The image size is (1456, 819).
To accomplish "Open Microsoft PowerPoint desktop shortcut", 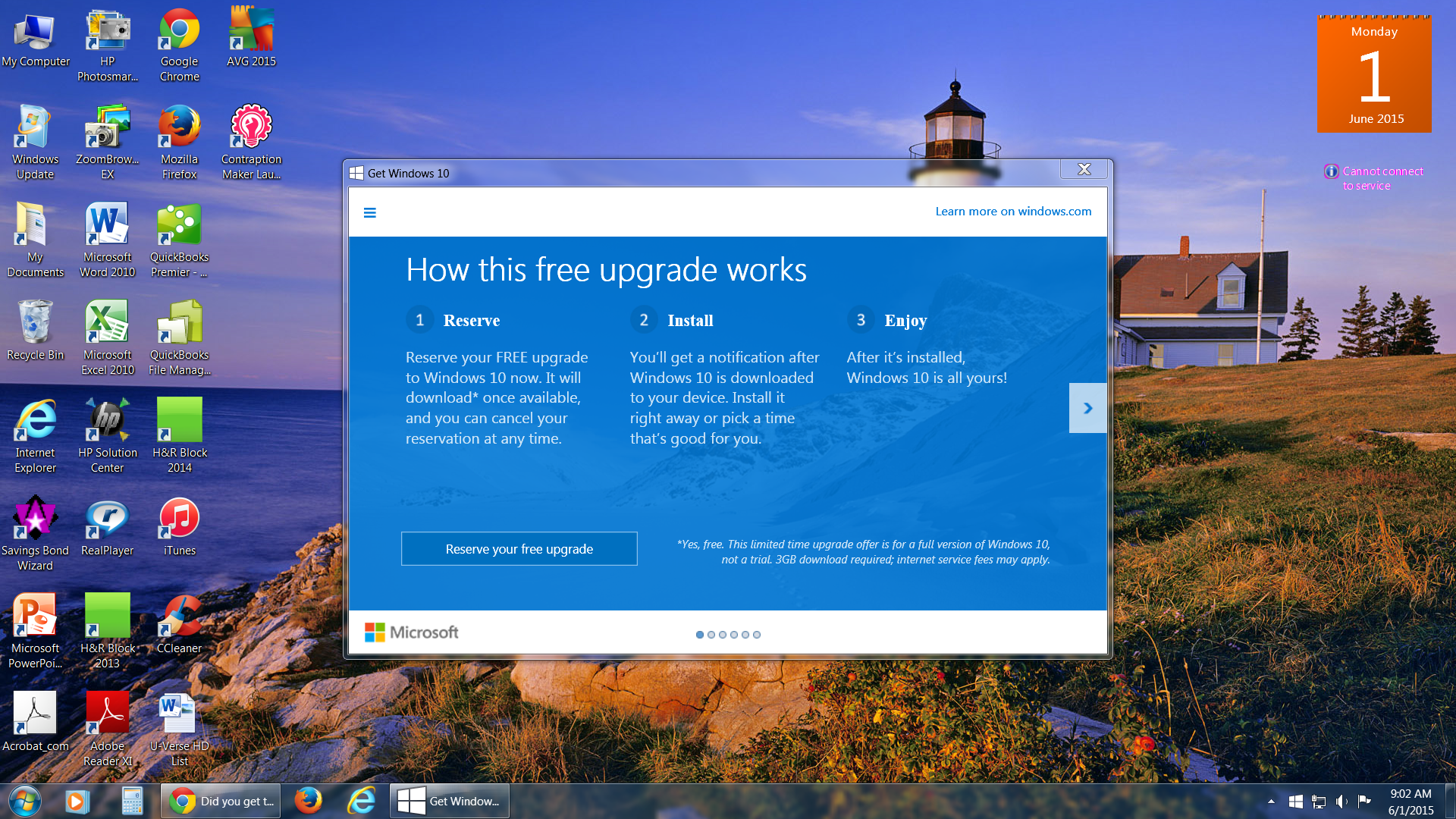I will [35, 632].
